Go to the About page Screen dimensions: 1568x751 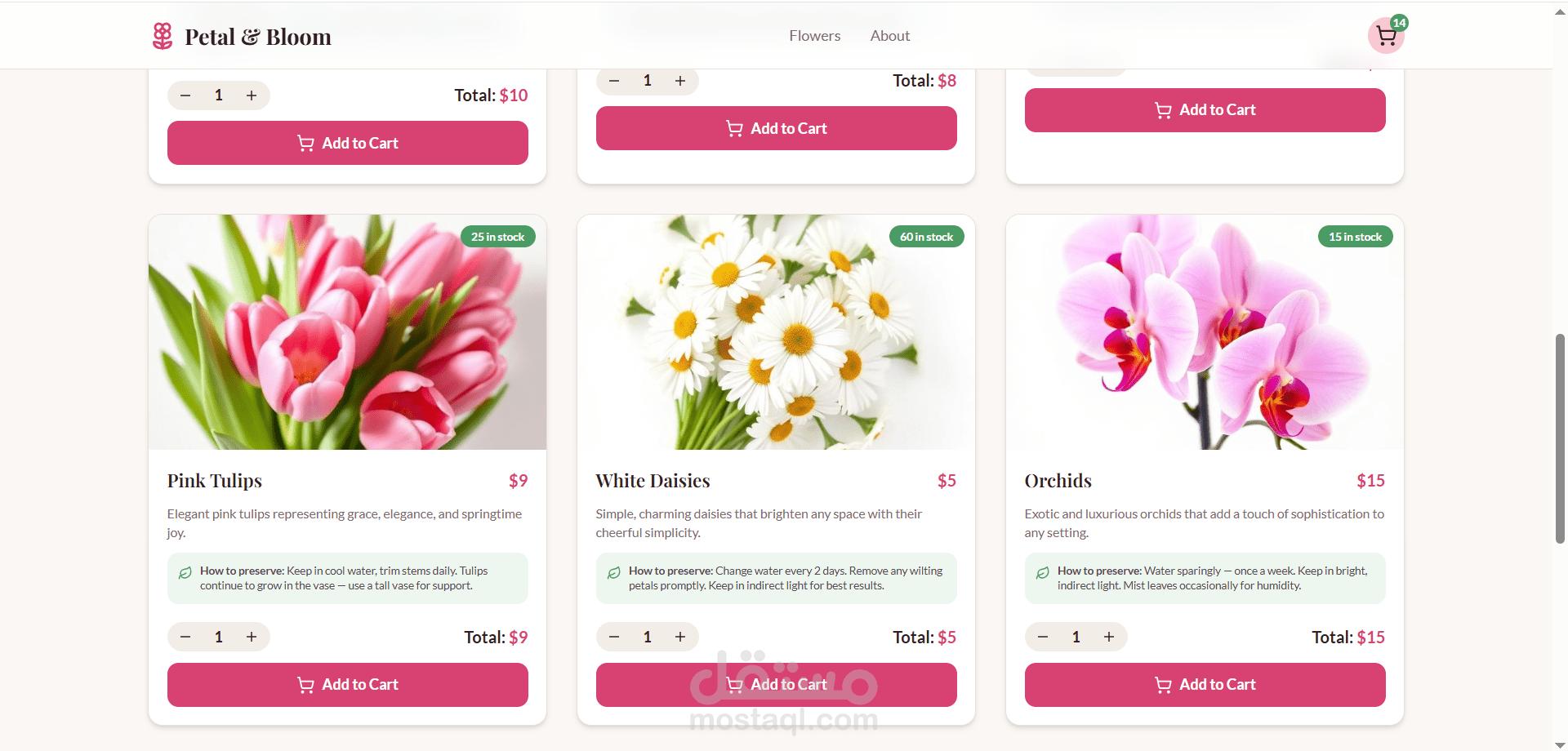pos(889,36)
